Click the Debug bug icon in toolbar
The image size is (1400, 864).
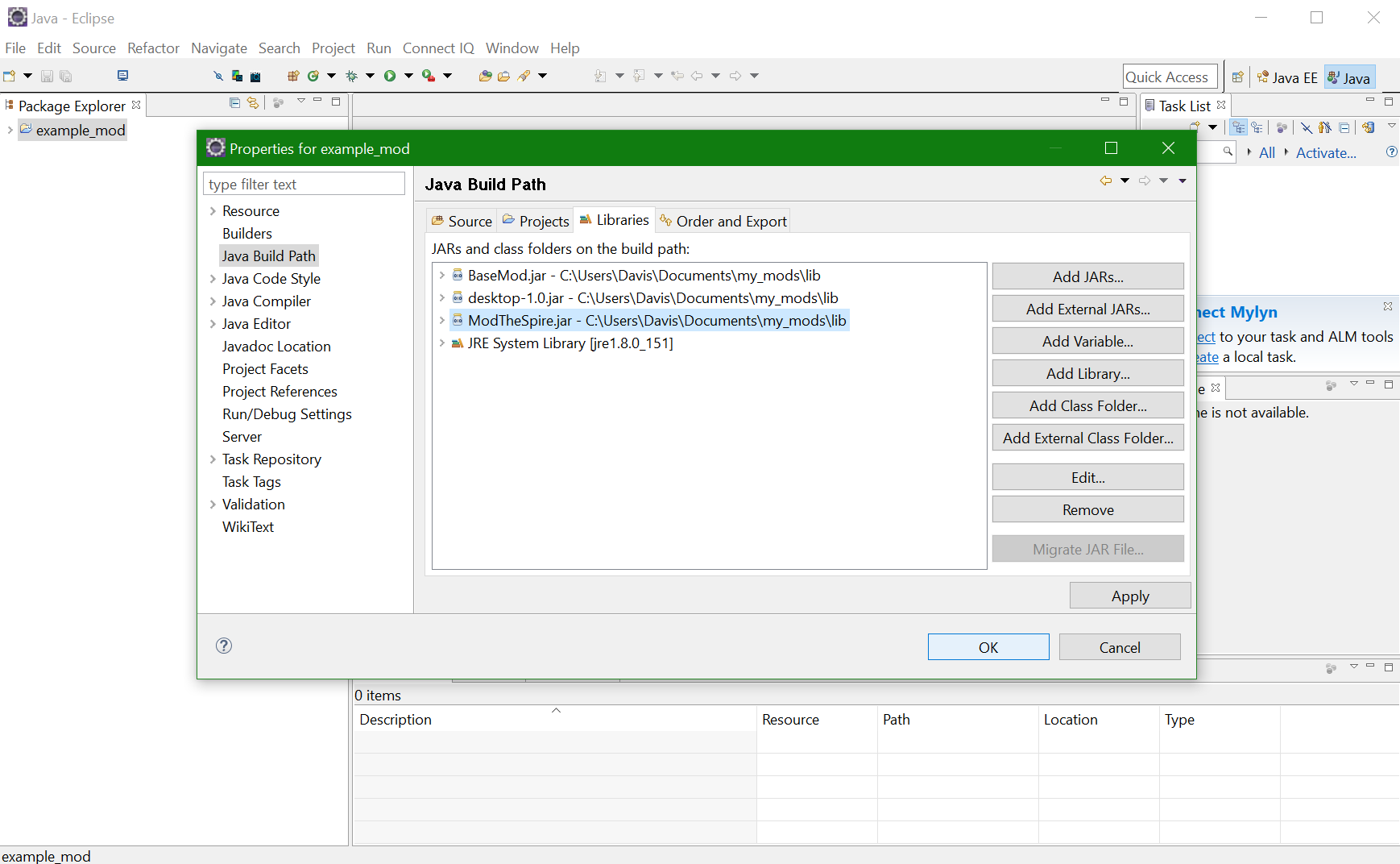click(x=351, y=76)
